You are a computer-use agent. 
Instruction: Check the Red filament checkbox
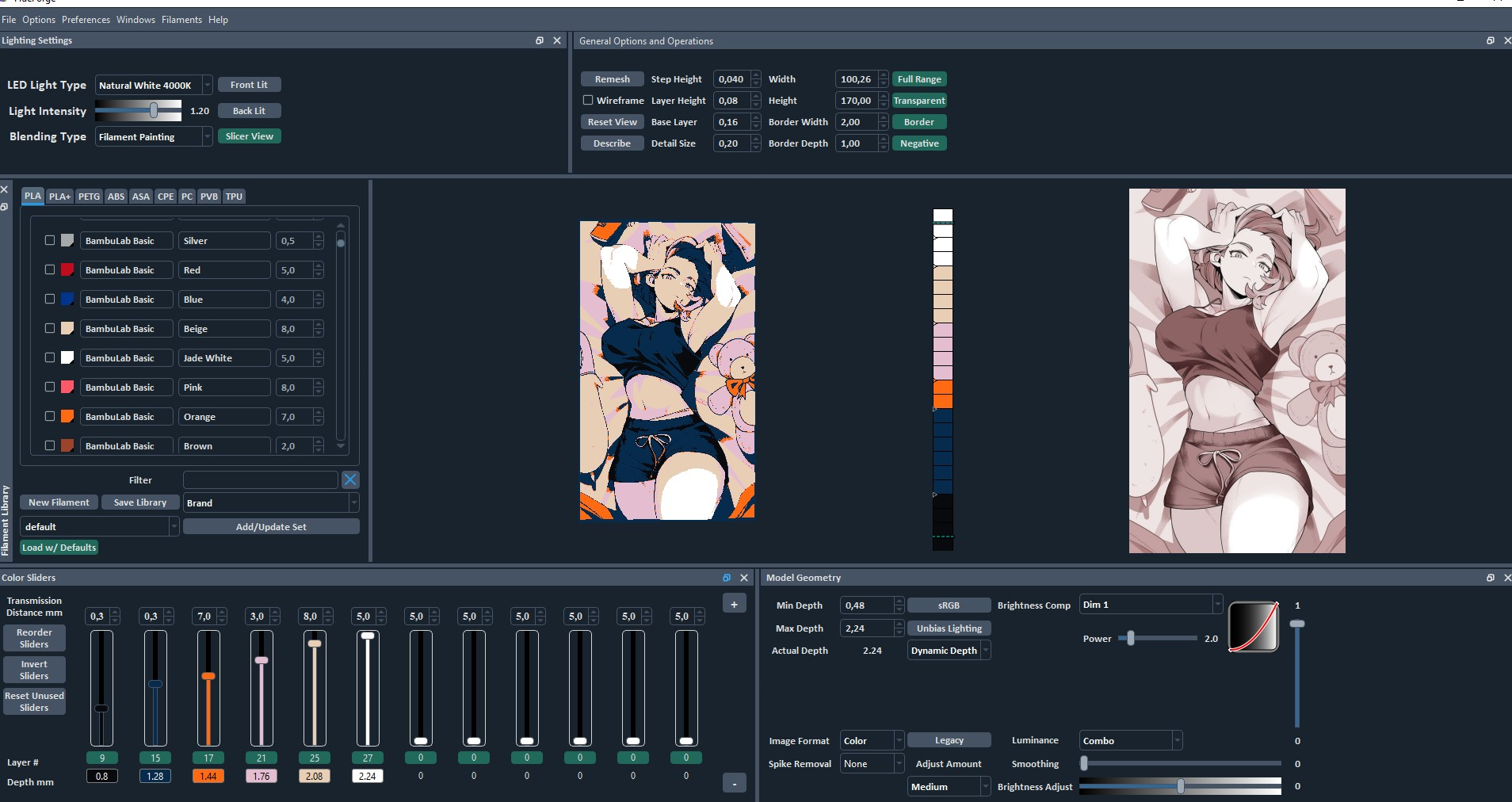pos(50,269)
